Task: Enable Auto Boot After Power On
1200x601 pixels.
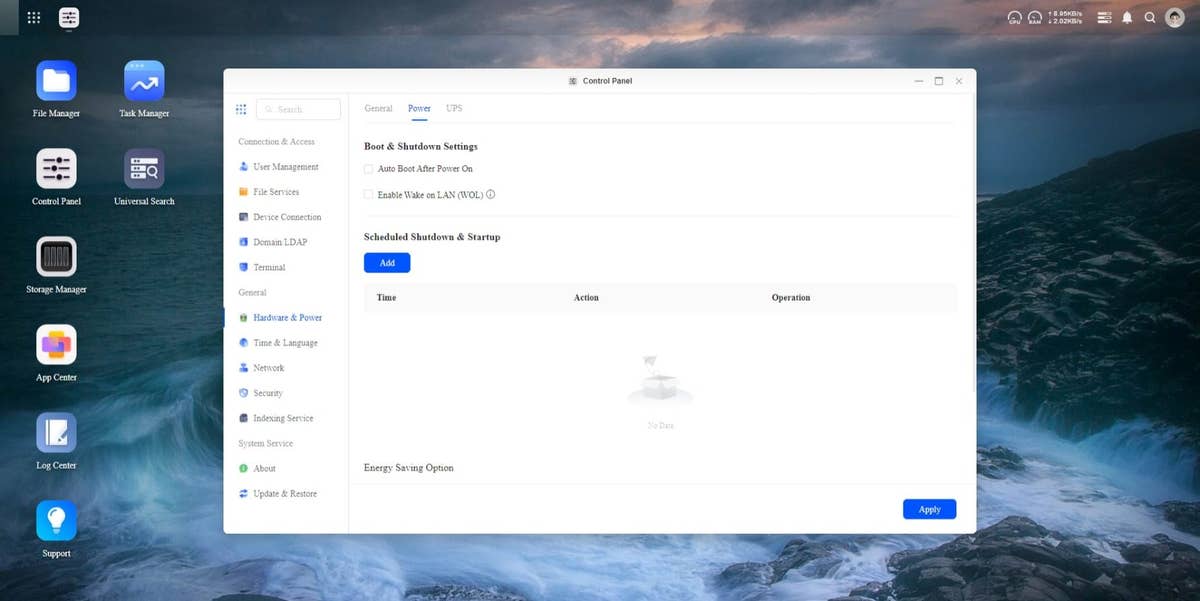Action: (369, 169)
